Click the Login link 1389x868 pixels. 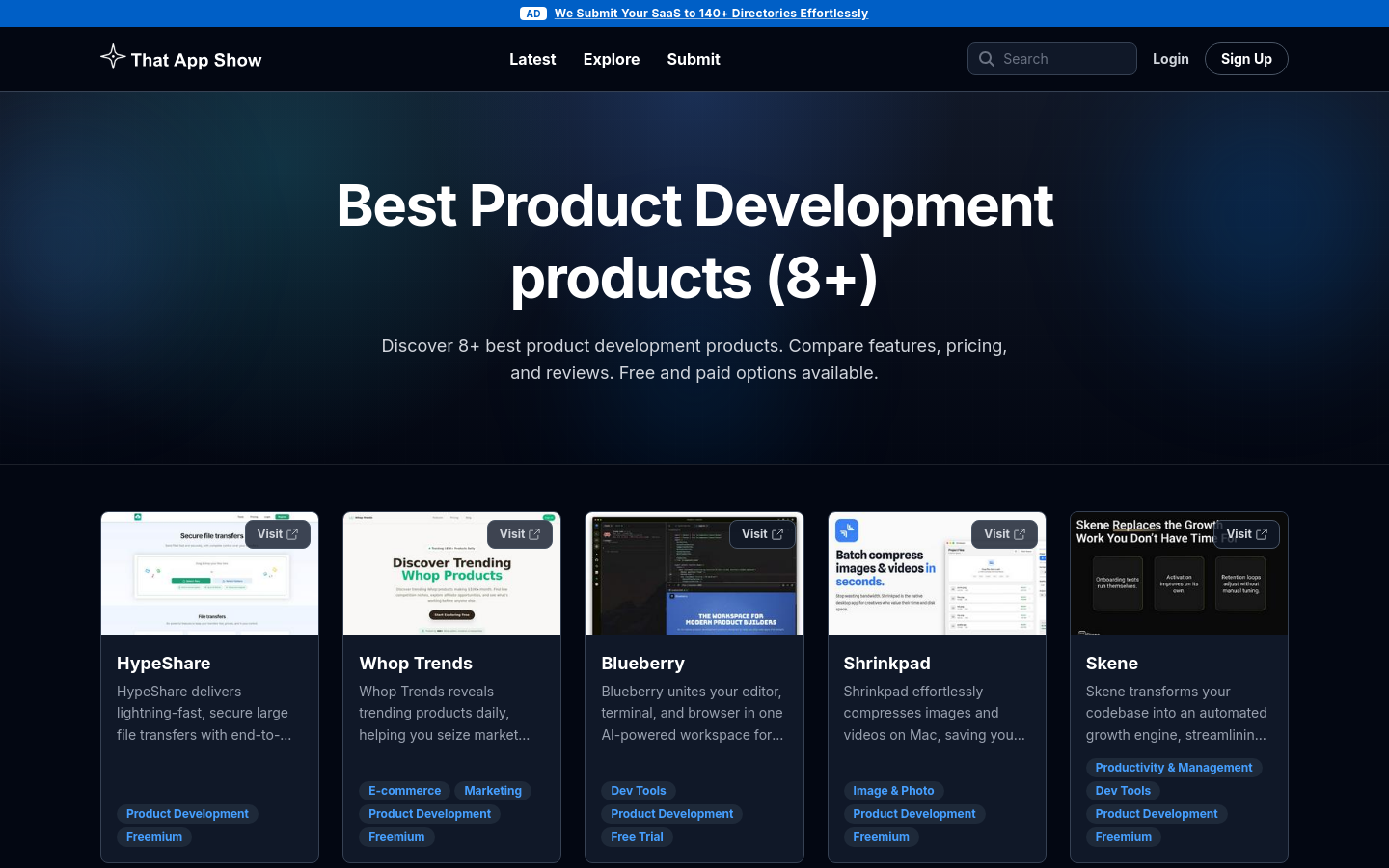1170,59
